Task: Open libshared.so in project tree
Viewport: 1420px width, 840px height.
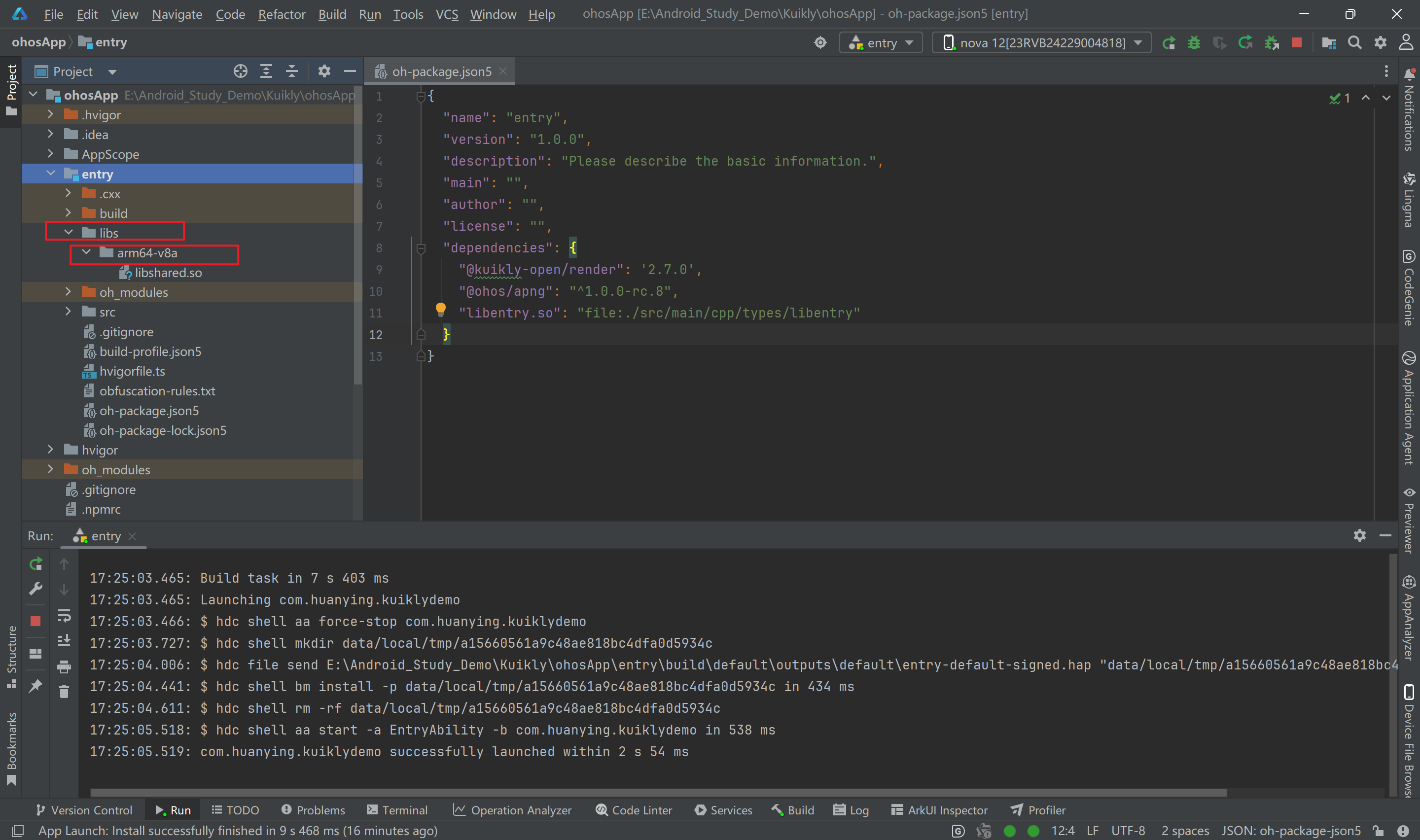Action: coord(168,273)
